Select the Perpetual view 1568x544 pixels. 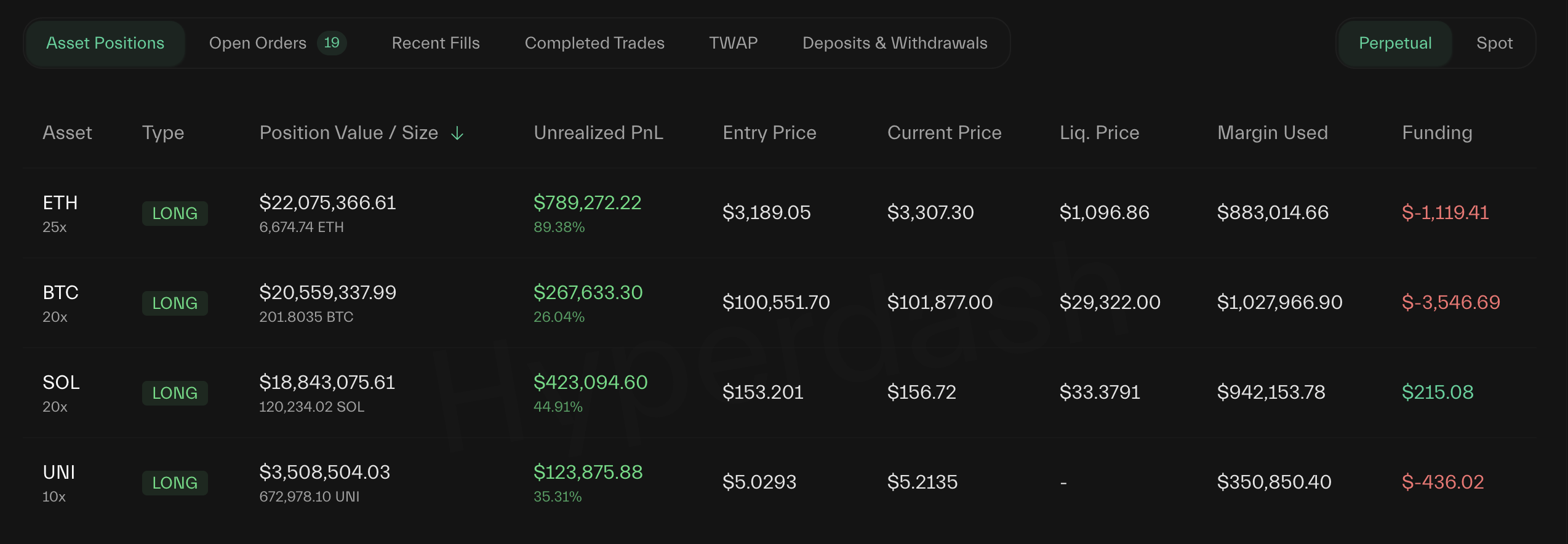click(x=1394, y=43)
